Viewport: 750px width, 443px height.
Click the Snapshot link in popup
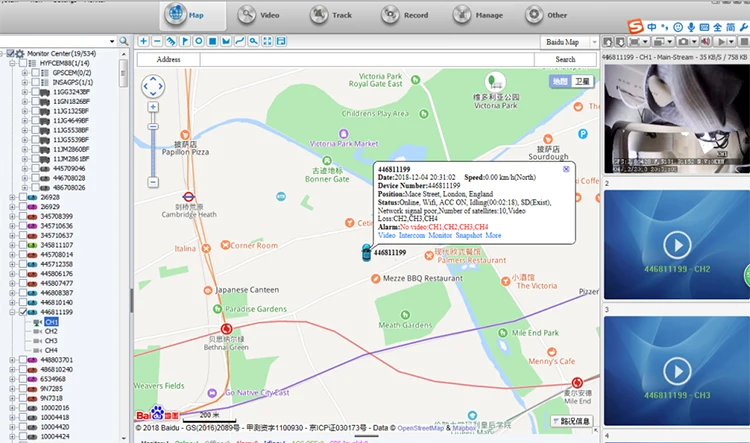click(x=469, y=235)
